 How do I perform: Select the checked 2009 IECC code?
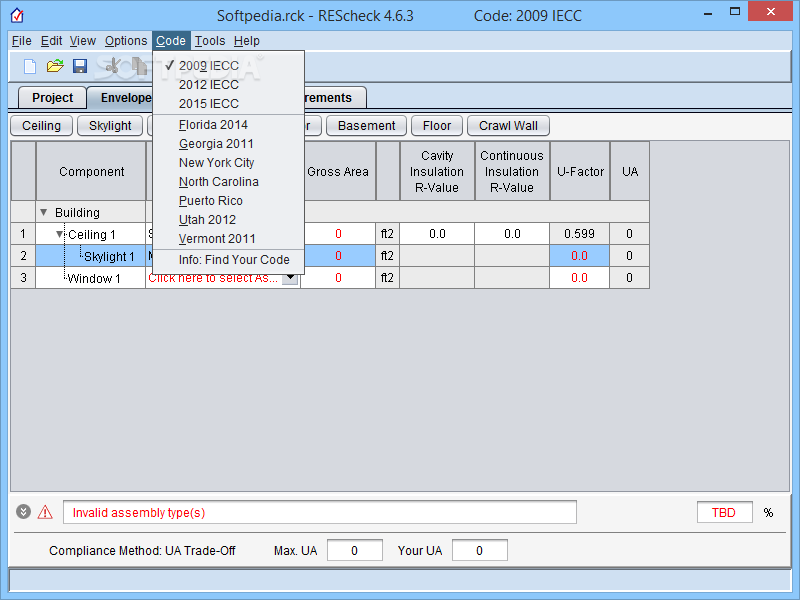point(228,66)
